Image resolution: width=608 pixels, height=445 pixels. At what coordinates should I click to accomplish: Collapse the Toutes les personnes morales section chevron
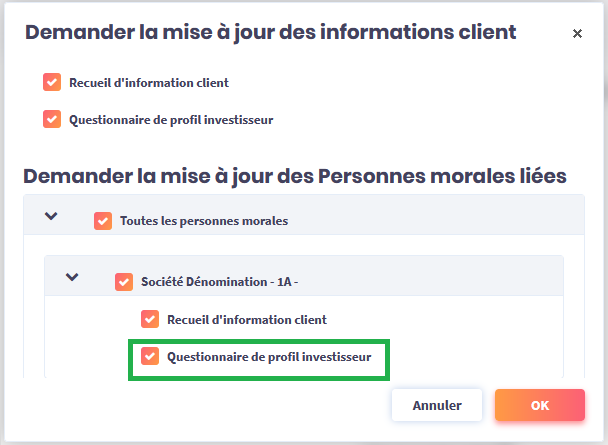(x=52, y=216)
